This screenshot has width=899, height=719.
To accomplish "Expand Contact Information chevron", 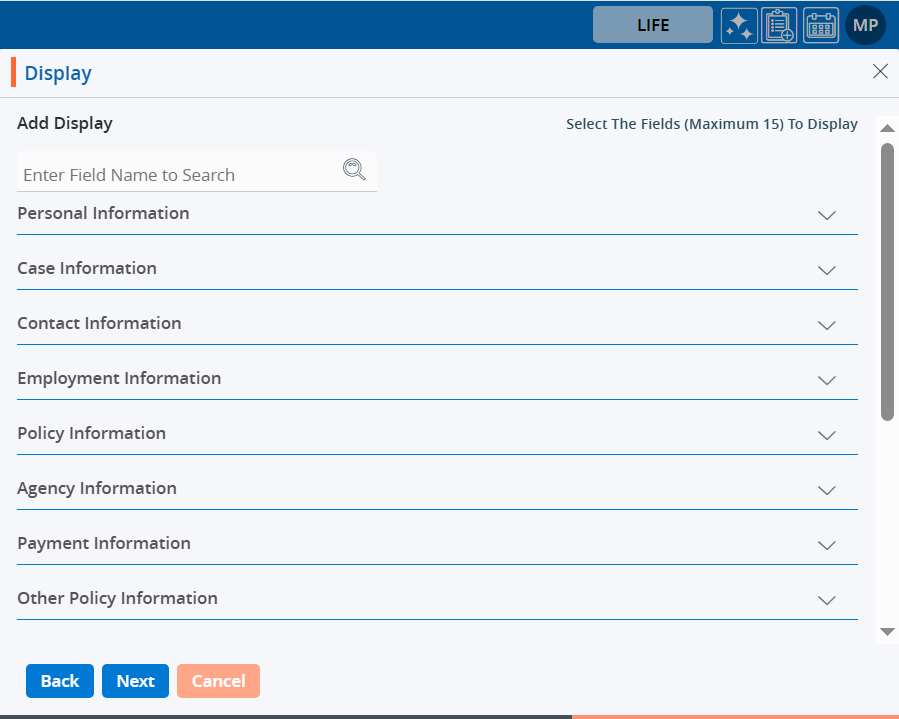I will coord(826,325).
